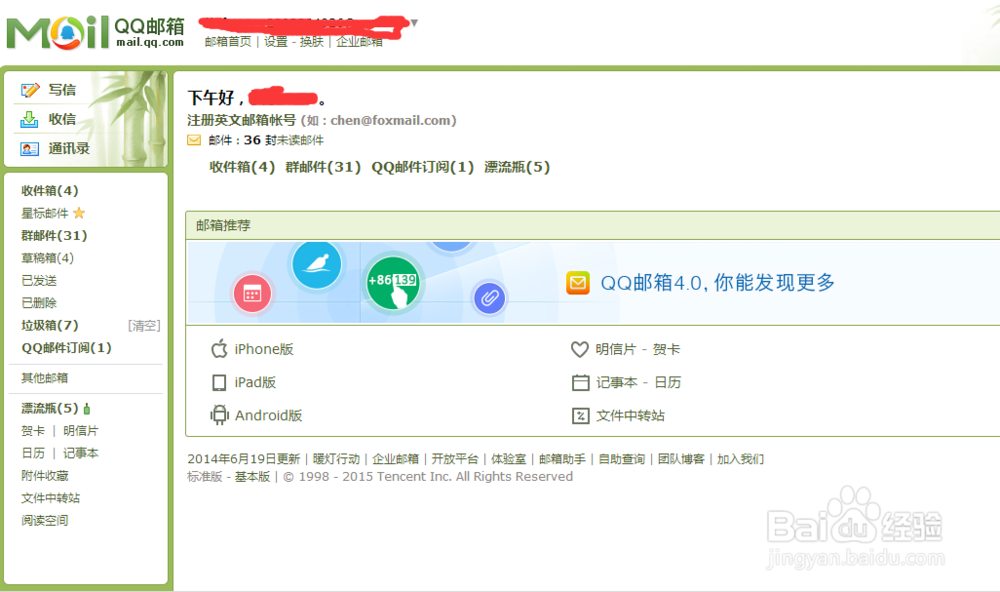The height and width of the screenshot is (592, 1000).
Task: Open the 垃圾箱(7) spam folder
Action: tap(50, 325)
